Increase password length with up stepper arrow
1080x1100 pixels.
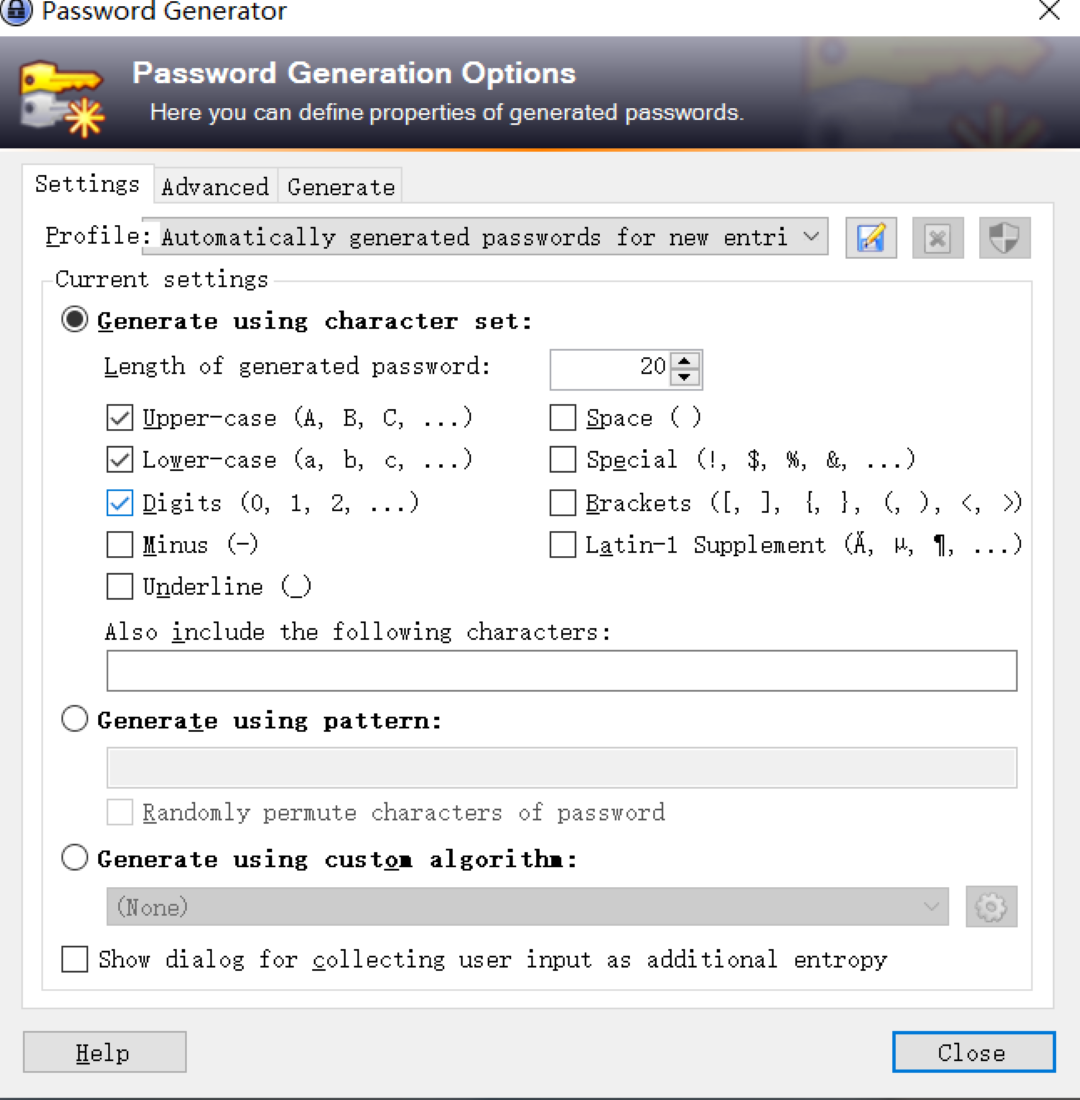pyautogui.click(x=684, y=362)
